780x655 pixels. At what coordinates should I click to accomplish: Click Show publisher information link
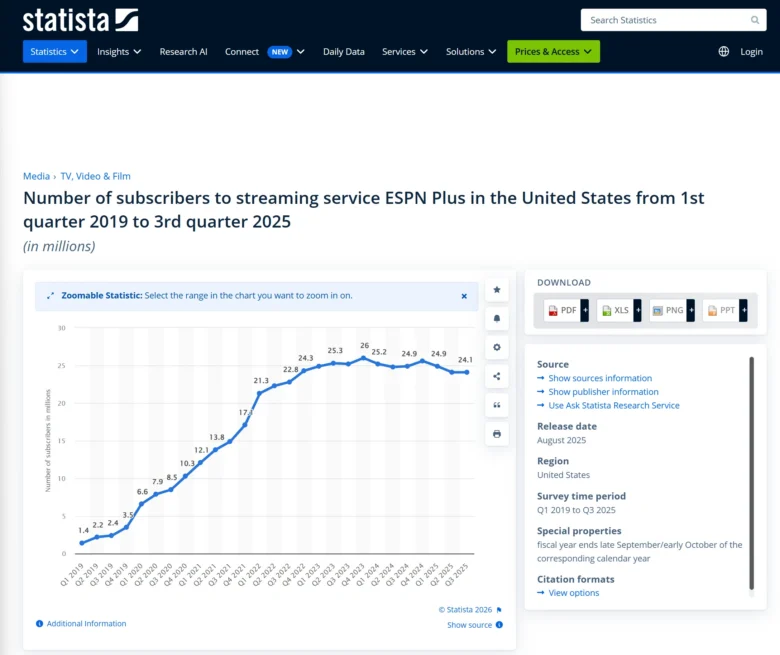(603, 392)
